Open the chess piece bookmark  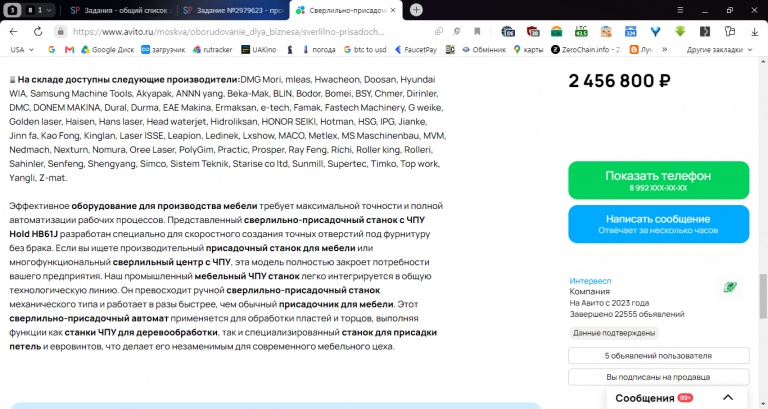290,49
